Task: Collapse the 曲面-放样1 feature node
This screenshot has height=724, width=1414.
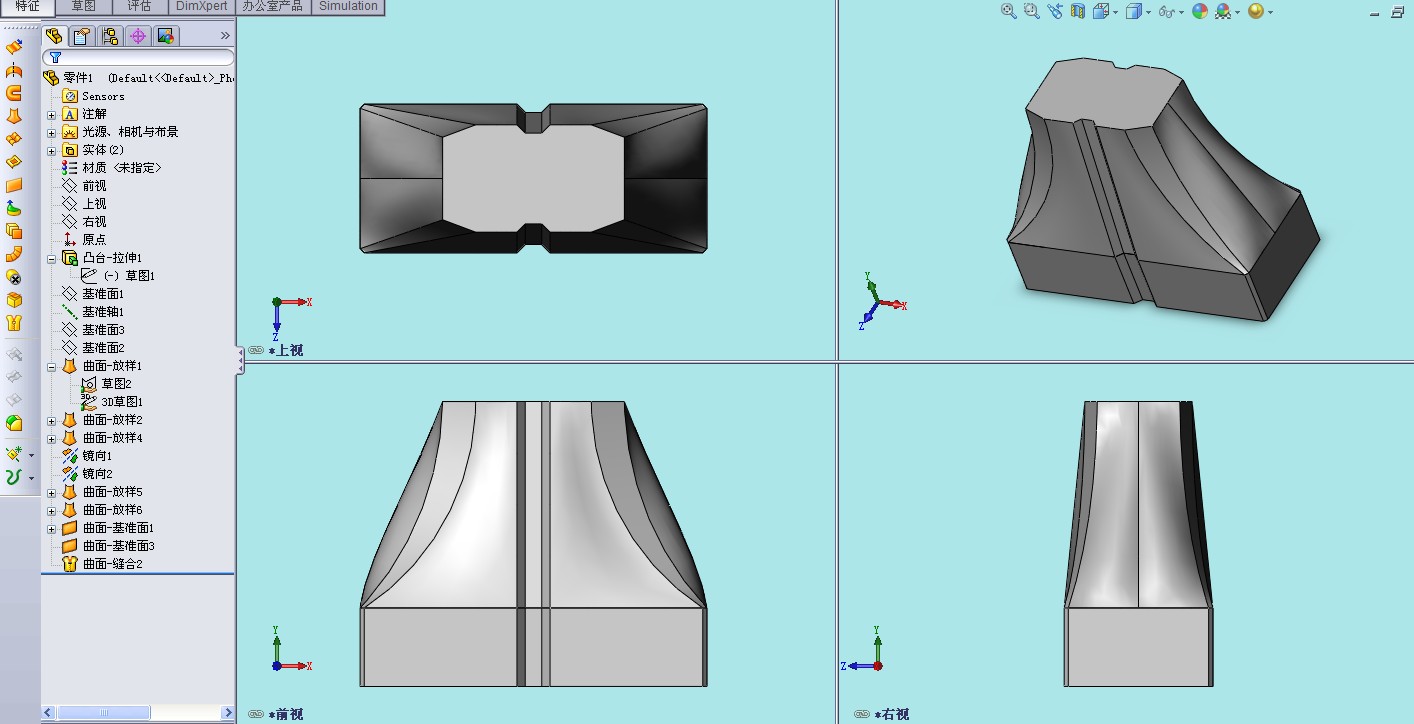Action: pyautogui.click(x=52, y=366)
